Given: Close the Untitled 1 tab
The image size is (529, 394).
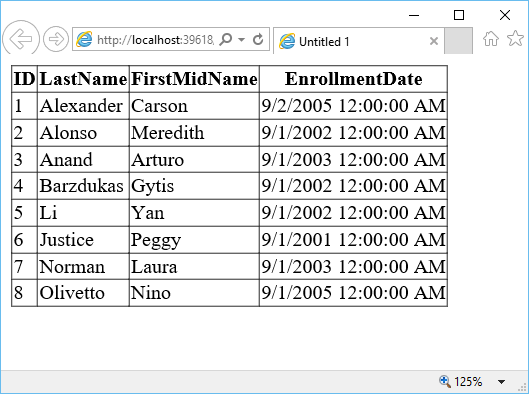Looking at the screenshot, I should (x=434, y=41).
